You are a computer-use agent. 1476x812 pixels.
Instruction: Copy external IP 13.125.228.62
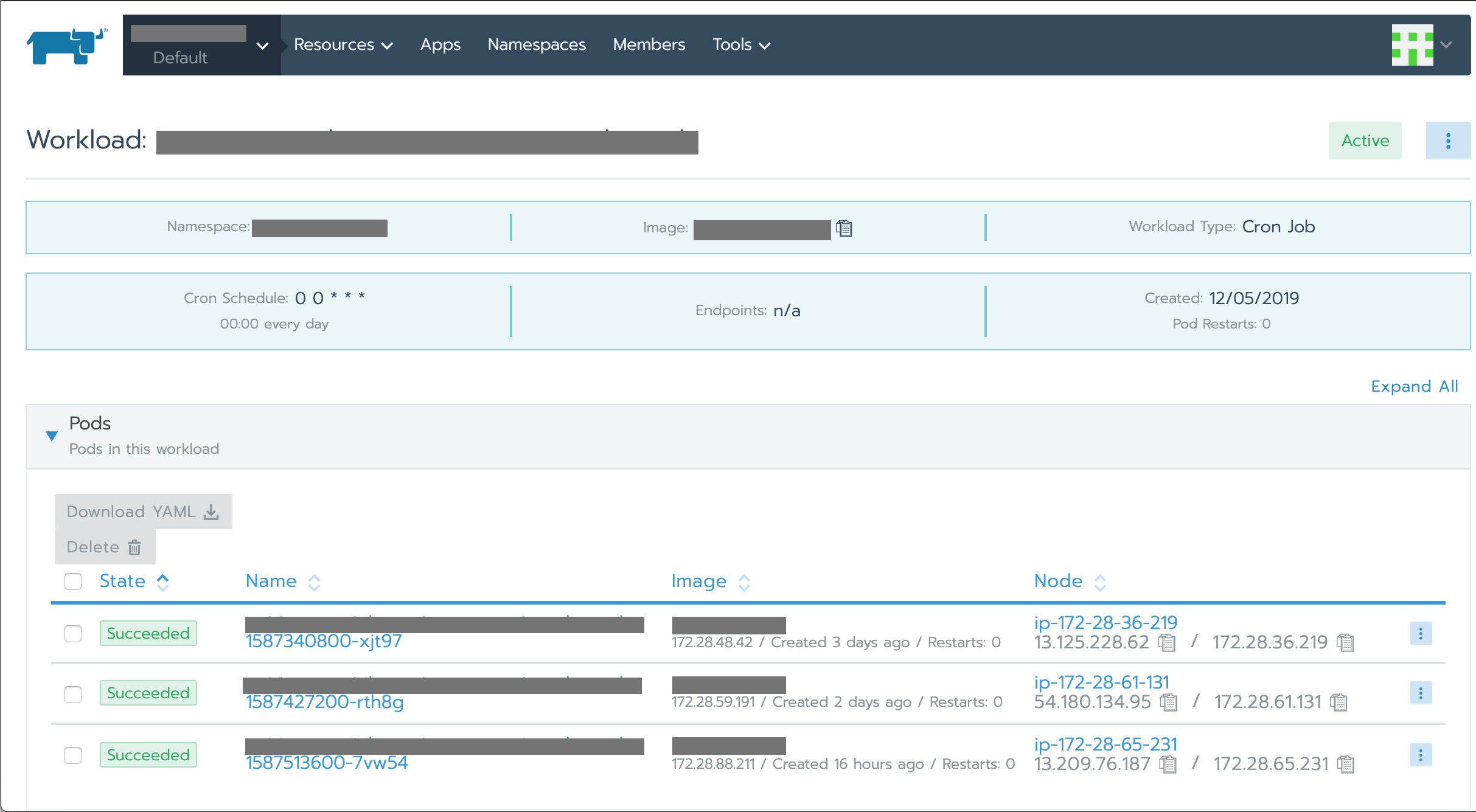pyautogui.click(x=1167, y=642)
